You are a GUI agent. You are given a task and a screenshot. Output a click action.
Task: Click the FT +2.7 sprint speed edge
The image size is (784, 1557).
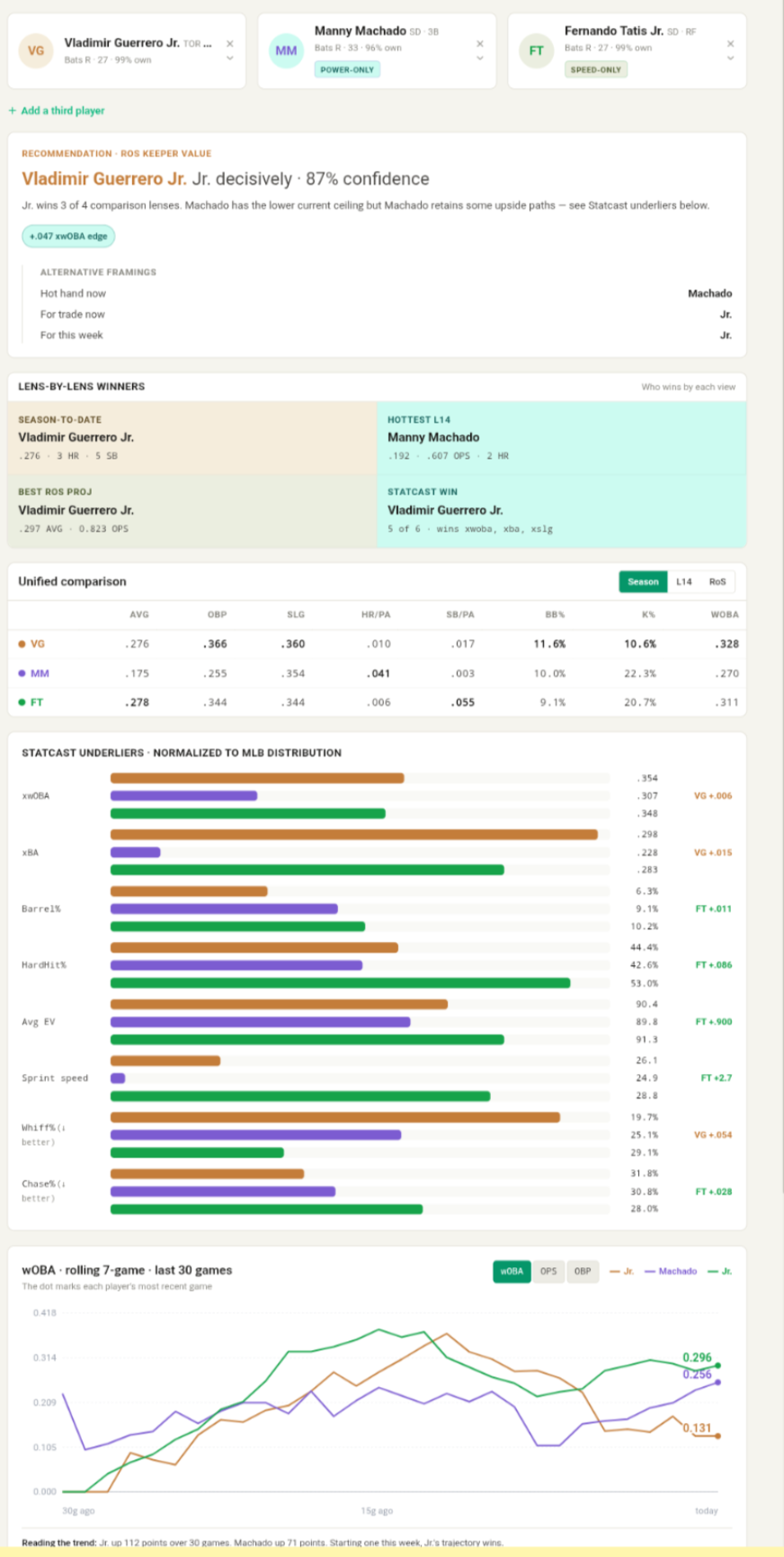[x=716, y=1078]
